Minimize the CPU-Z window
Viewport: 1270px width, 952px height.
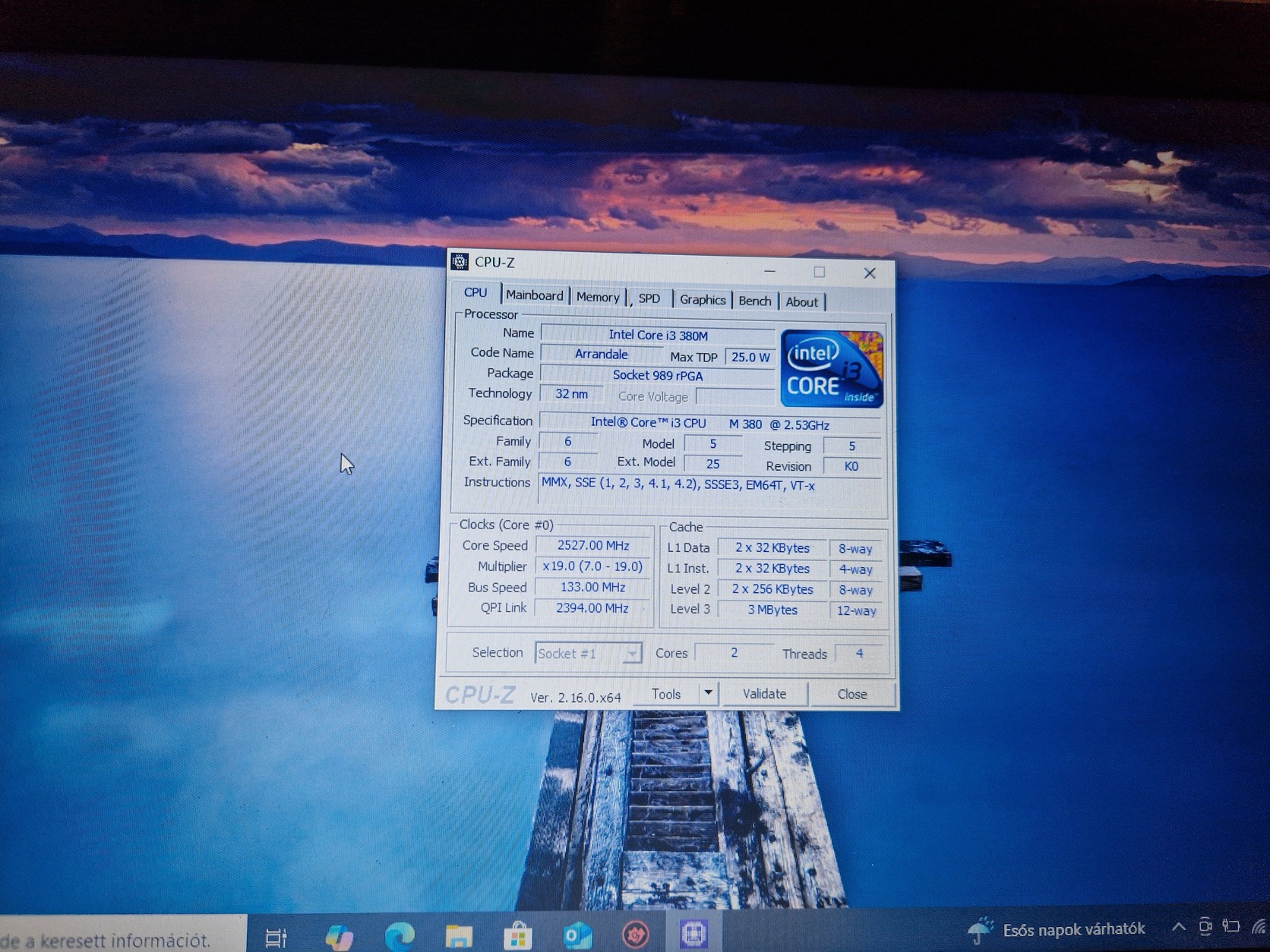[x=770, y=270]
